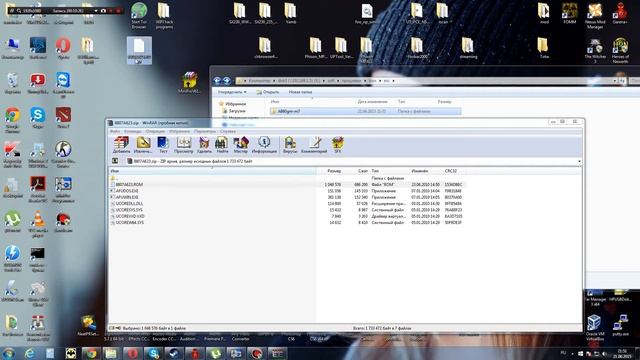
Task: Open the Операции menu in WinRAR
Action: (155, 131)
